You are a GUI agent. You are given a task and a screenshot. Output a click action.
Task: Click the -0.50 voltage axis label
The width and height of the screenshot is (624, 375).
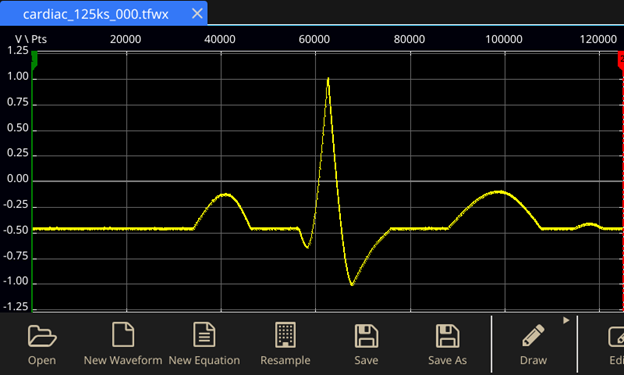pyautogui.click(x=16, y=230)
